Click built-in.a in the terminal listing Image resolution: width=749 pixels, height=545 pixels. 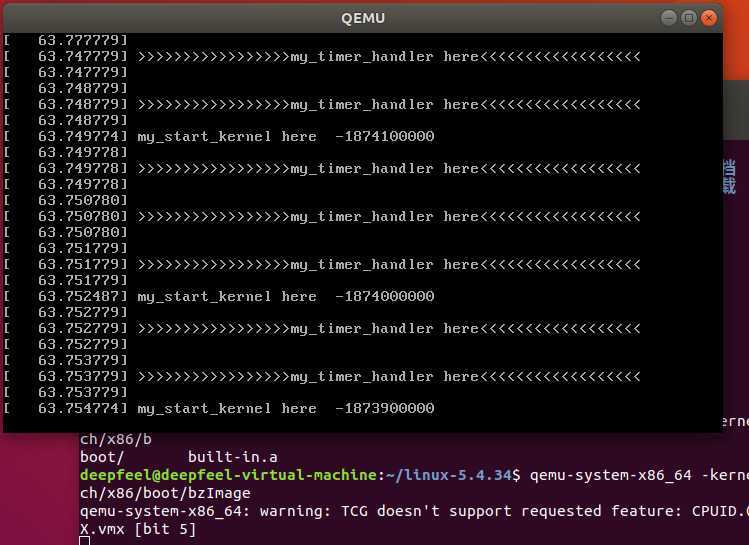(x=233, y=457)
